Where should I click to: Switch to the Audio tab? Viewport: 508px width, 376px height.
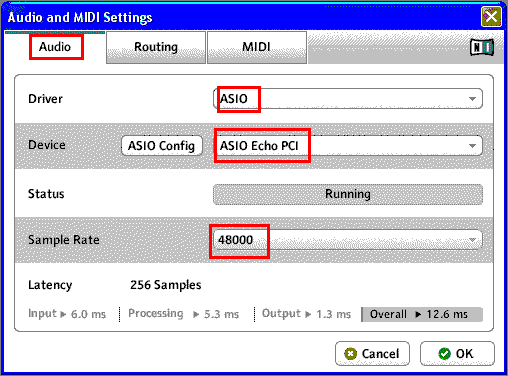55,47
